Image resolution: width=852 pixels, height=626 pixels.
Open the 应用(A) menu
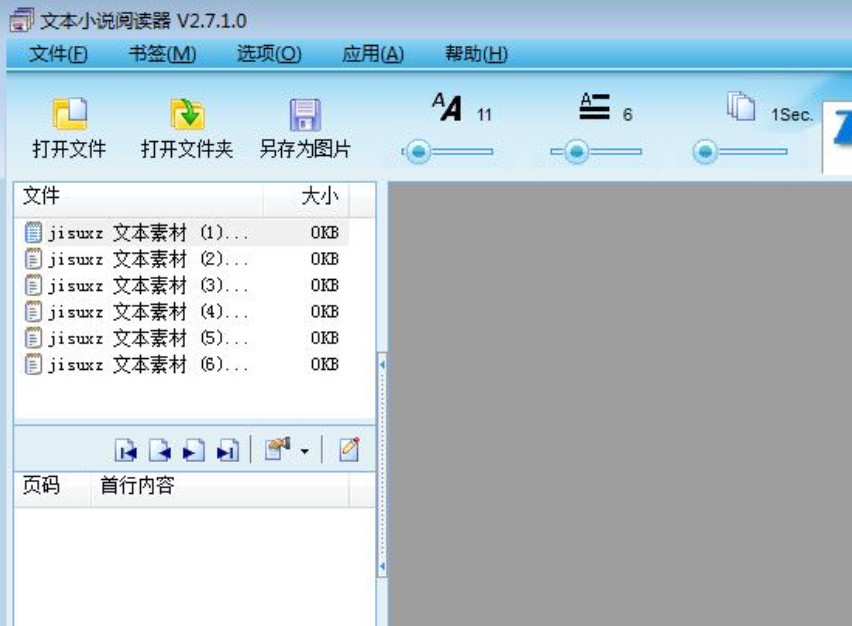[373, 54]
